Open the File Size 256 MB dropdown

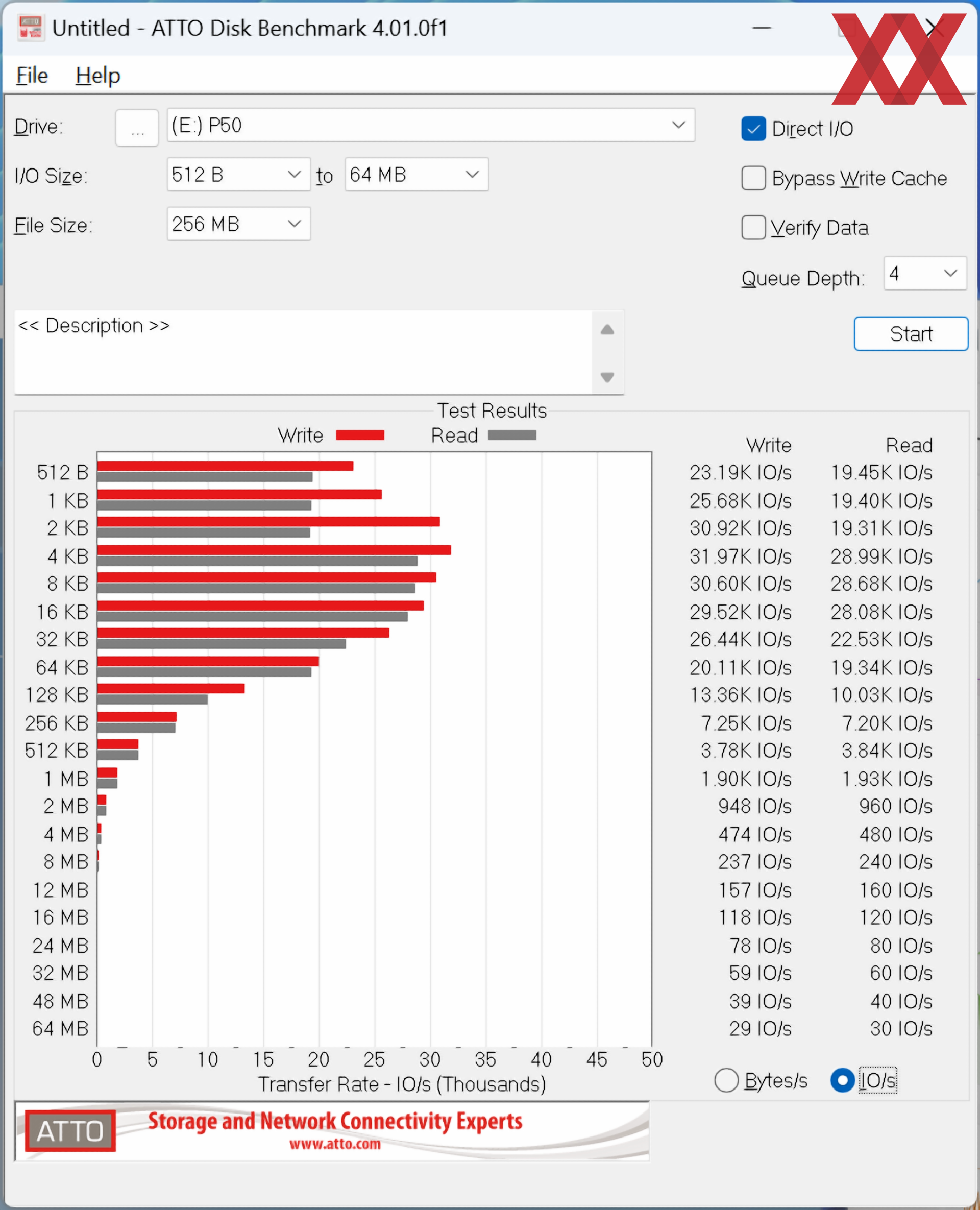pos(239,224)
